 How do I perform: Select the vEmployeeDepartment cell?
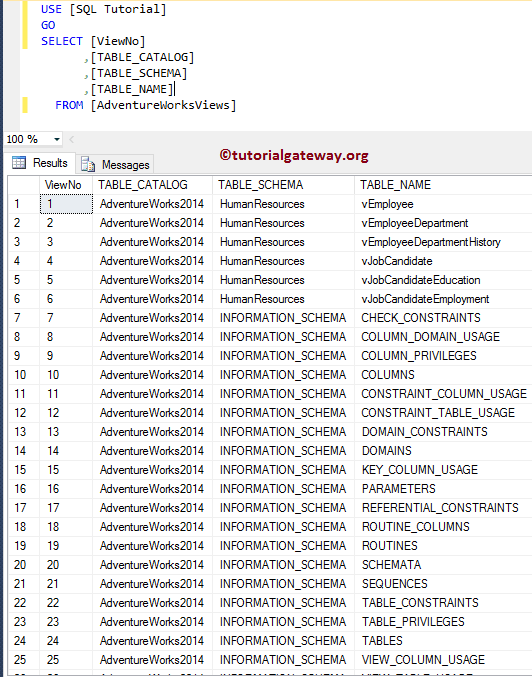pos(443,223)
